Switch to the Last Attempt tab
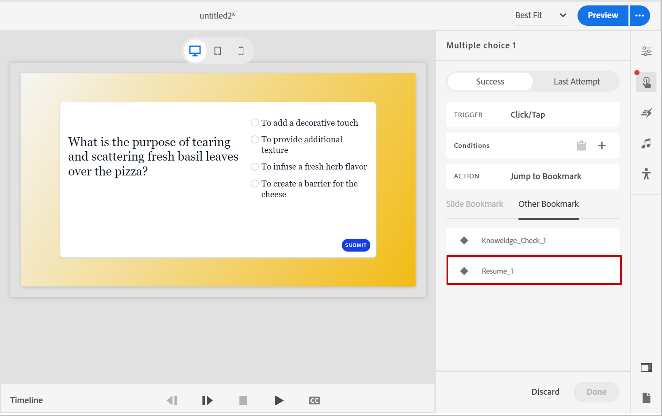The height and width of the screenshot is (416, 662). pyautogui.click(x=576, y=82)
